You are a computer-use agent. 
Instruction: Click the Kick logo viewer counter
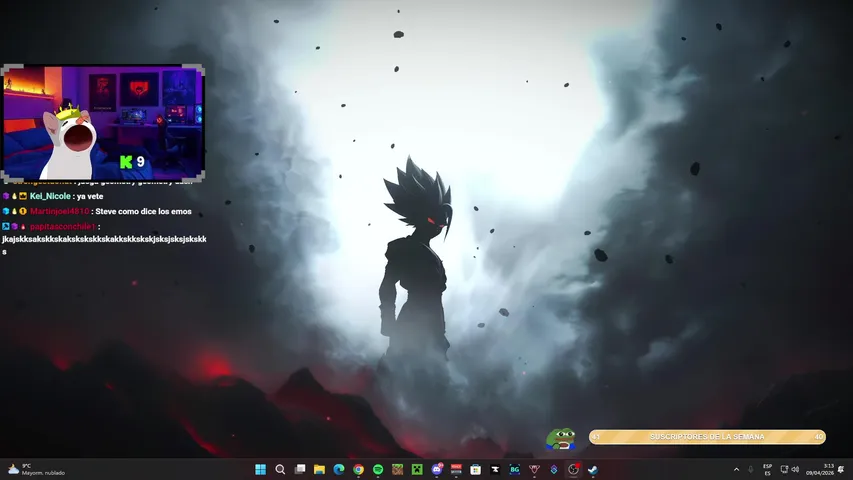point(132,162)
